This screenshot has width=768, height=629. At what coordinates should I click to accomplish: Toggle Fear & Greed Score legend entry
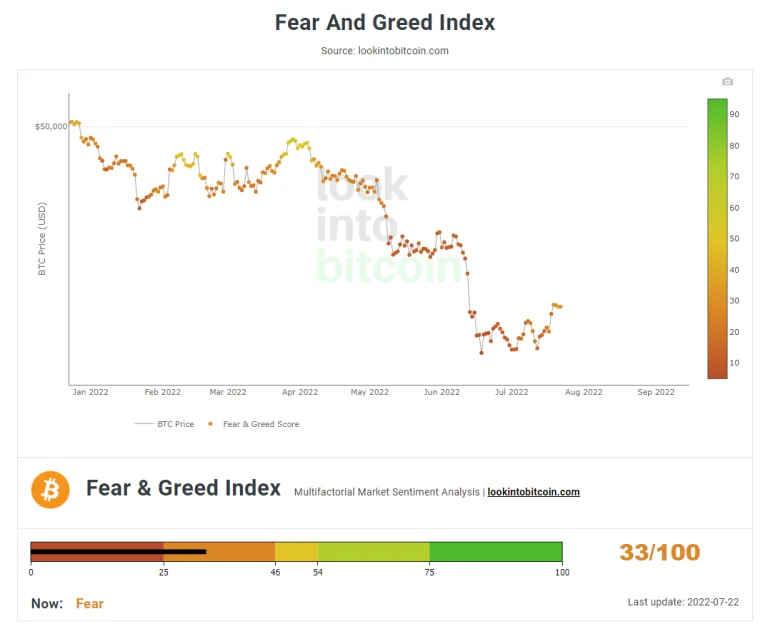coord(254,424)
